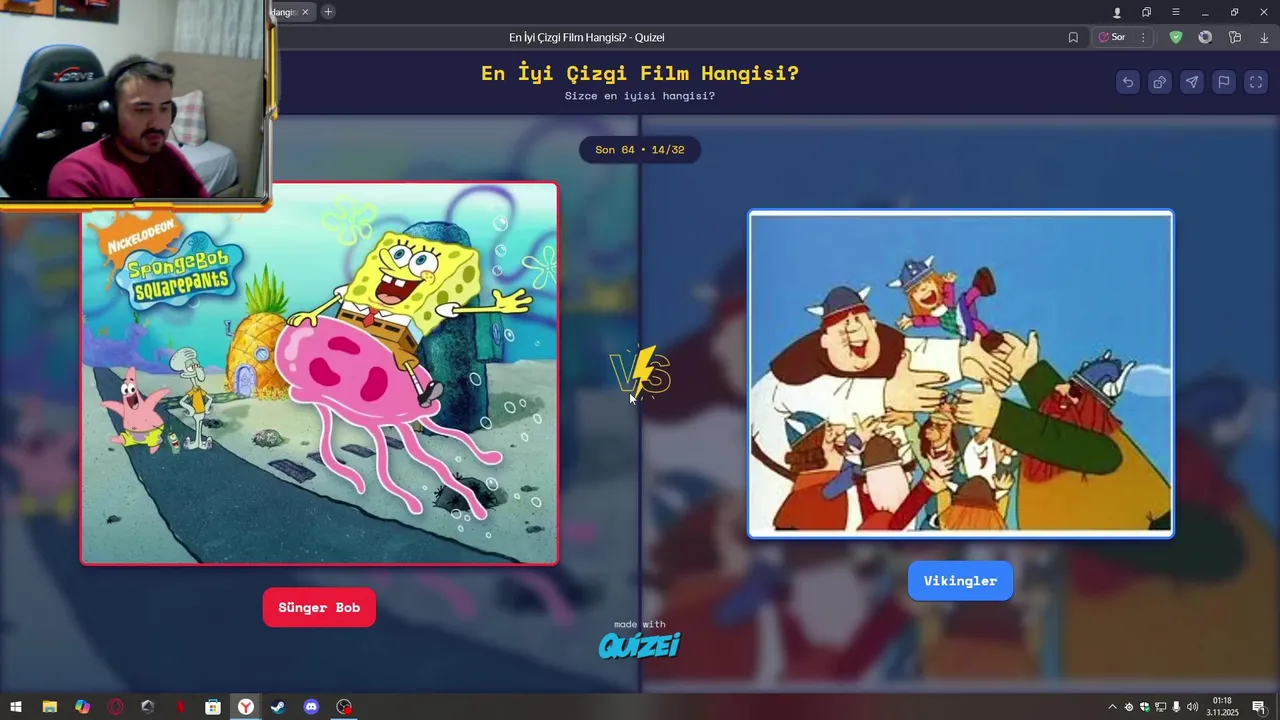Open the three-dot menu beside Sor
Viewport: 1280px width, 720px height.
coord(1143,37)
